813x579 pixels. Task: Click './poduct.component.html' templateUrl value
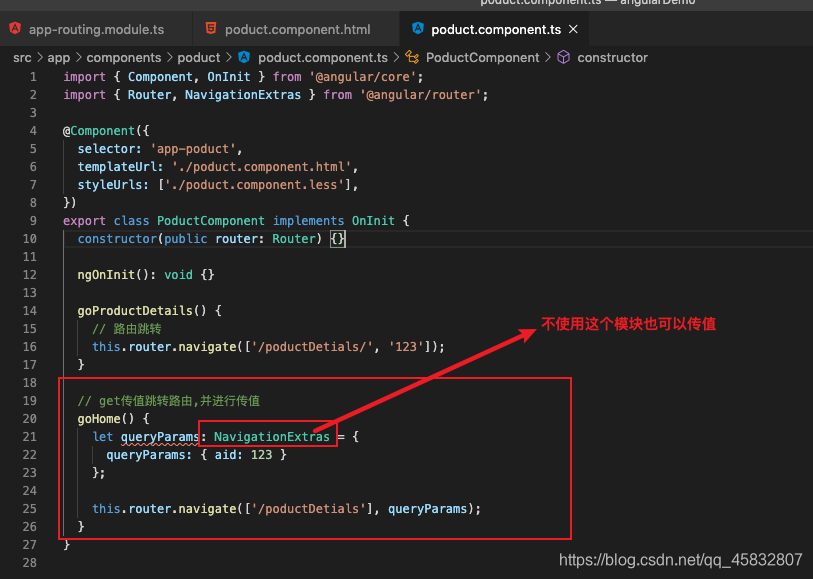[262, 167]
